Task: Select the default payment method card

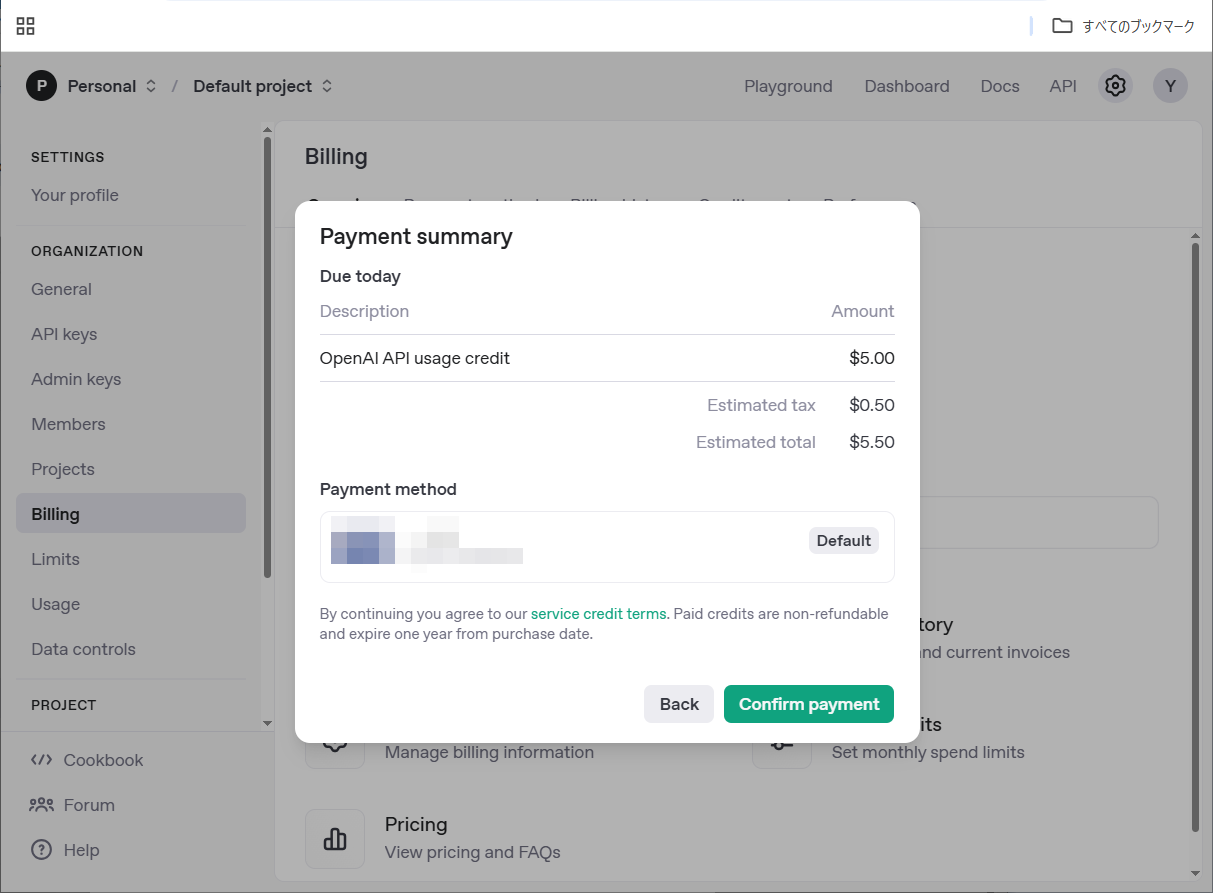Action: click(607, 547)
